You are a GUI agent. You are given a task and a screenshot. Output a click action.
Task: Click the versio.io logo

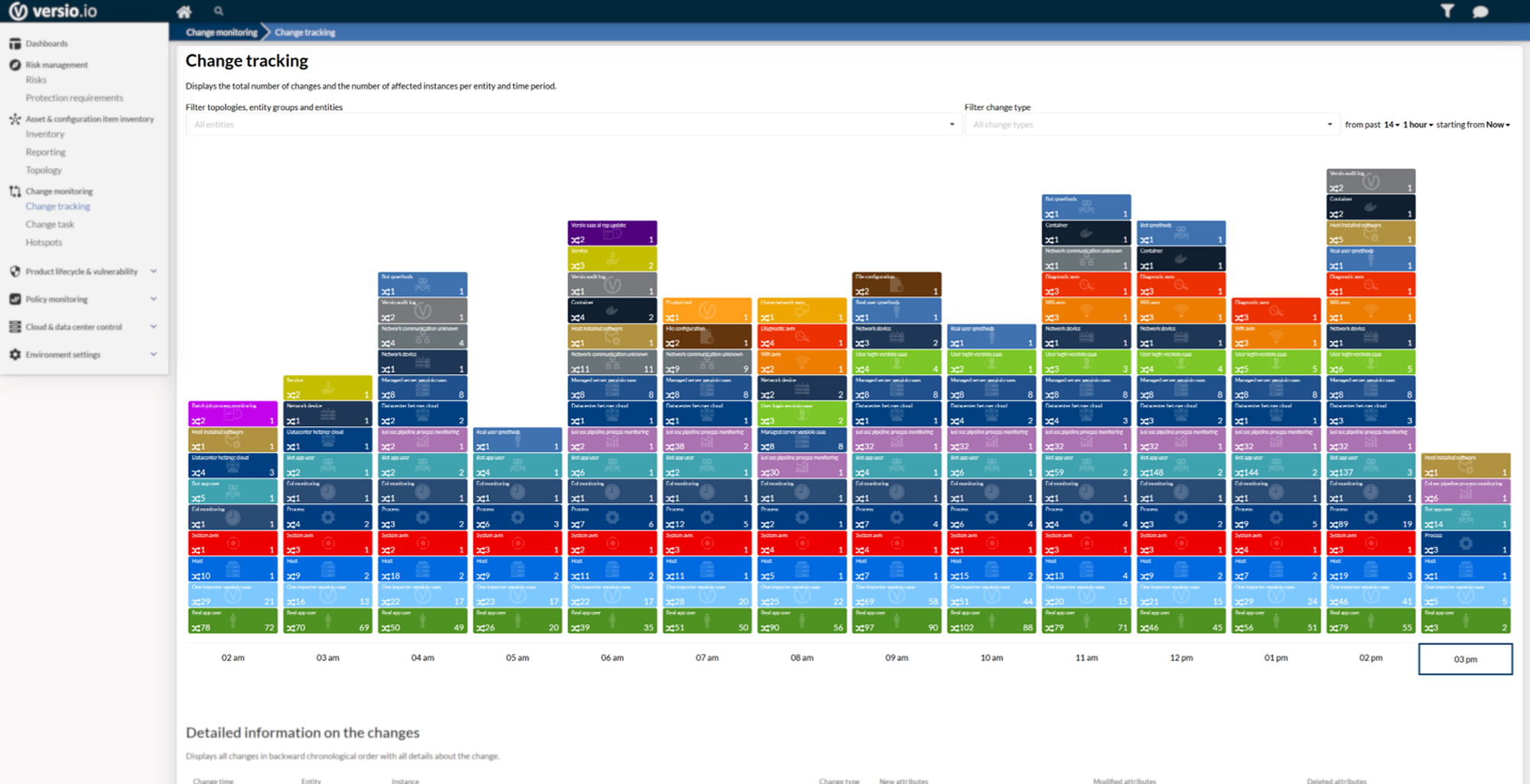(53, 11)
